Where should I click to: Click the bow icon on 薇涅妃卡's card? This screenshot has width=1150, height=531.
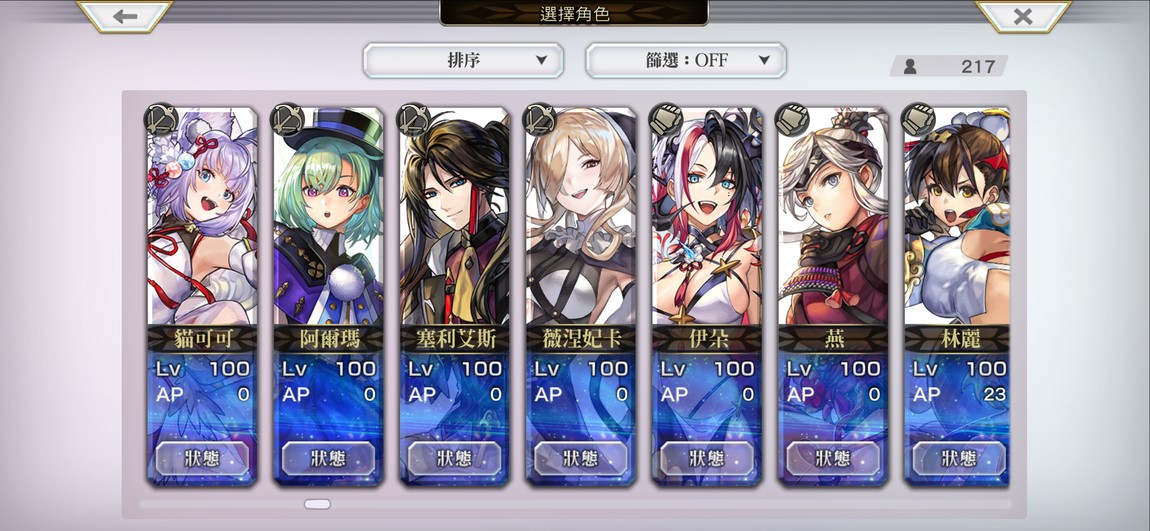[x=538, y=120]
